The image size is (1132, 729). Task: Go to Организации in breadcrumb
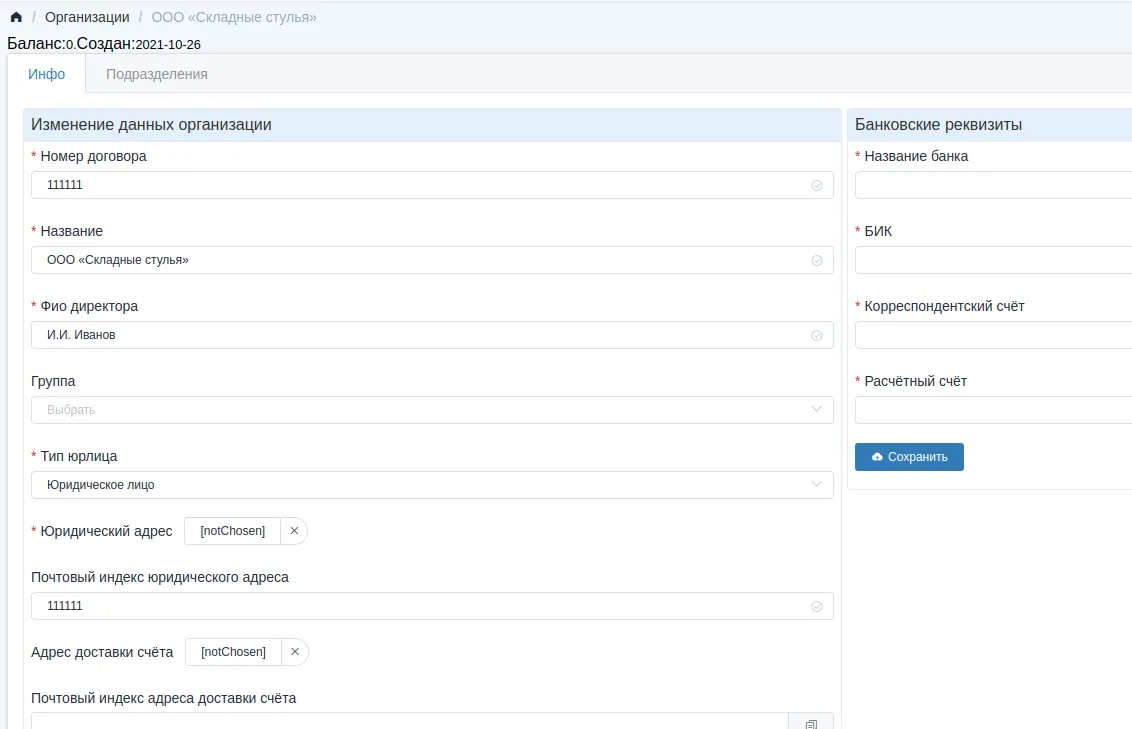(x=87, y=18)
